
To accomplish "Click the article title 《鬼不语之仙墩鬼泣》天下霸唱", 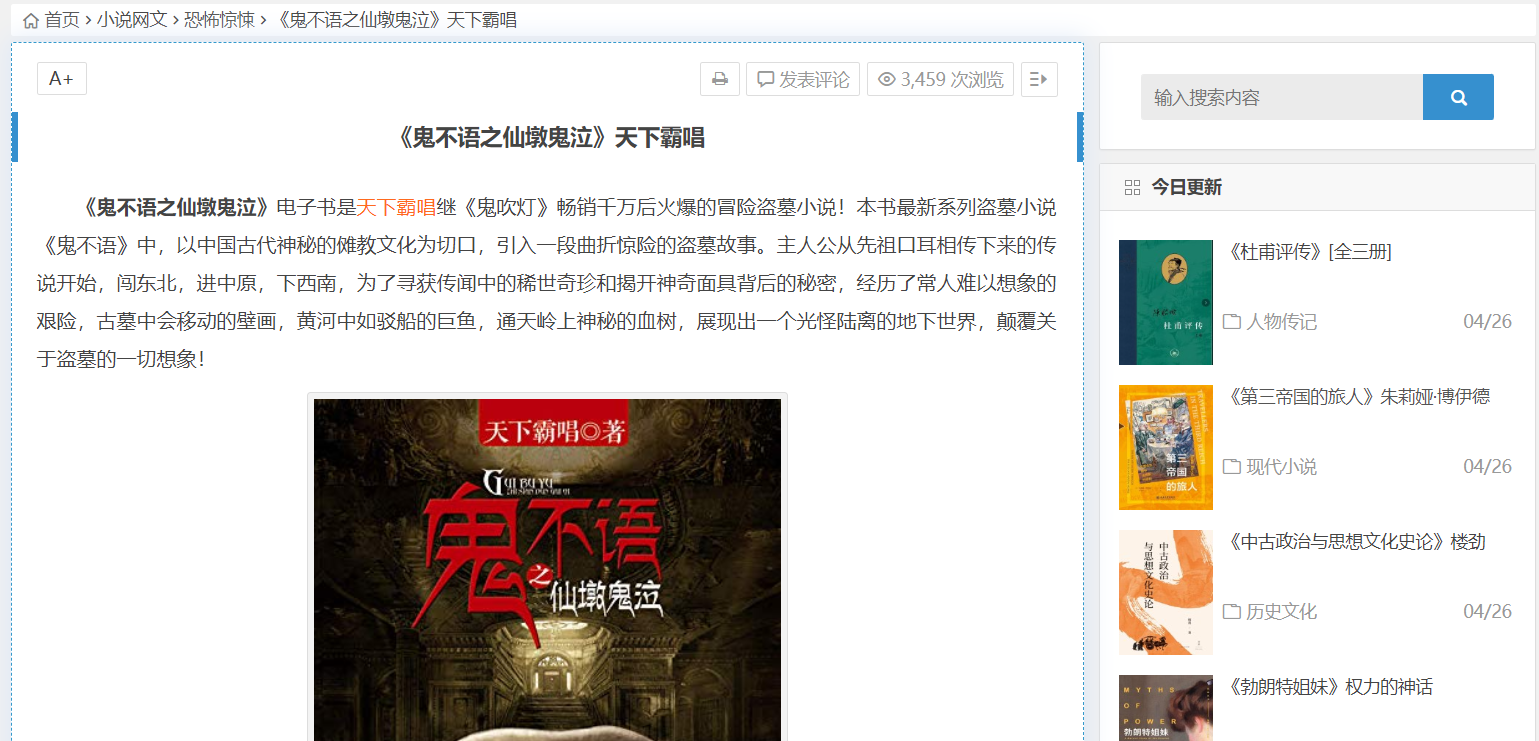I will click(x=550, y=138).
